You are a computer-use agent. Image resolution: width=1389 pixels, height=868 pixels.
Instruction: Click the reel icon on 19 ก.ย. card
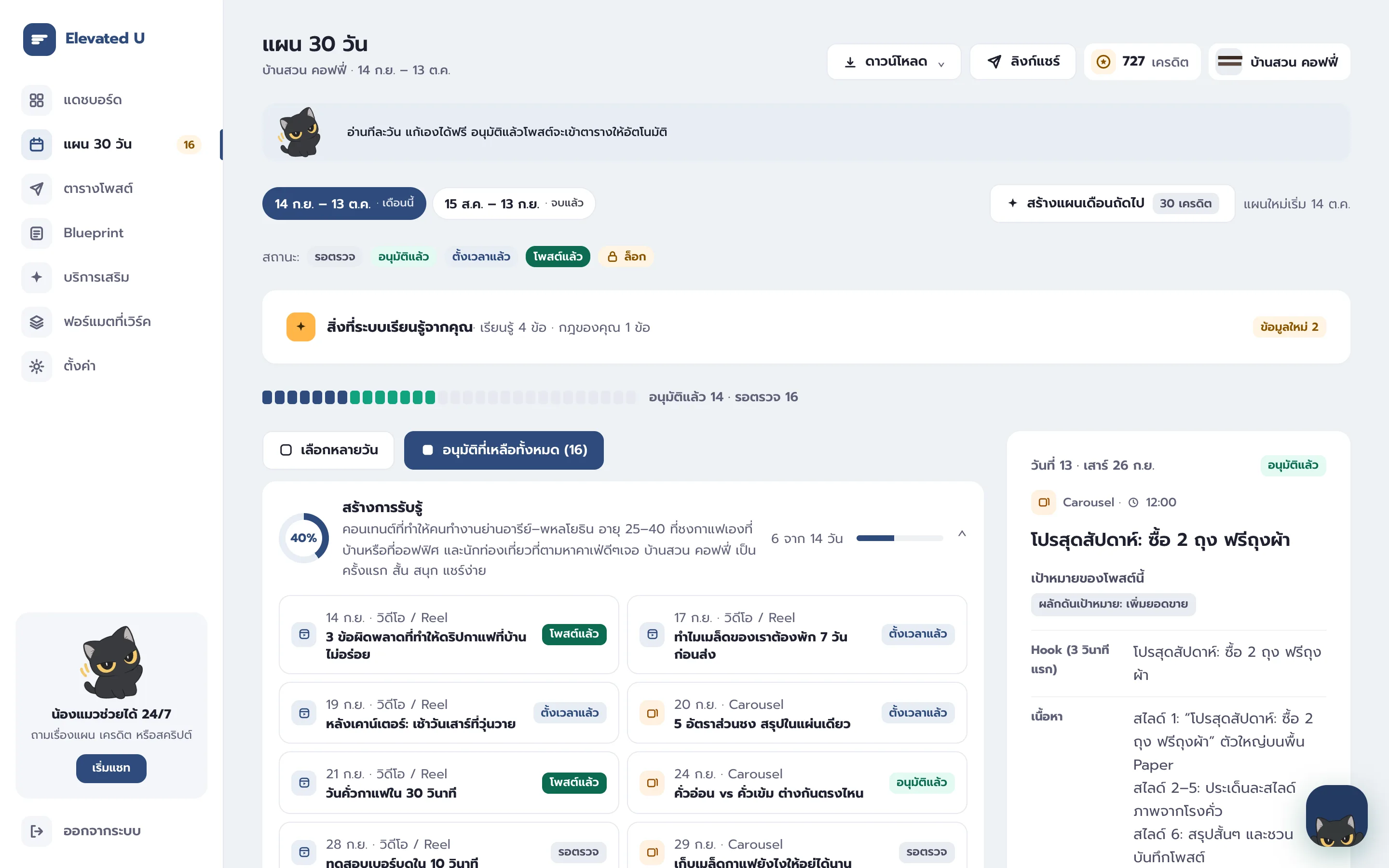pos(304,713)
